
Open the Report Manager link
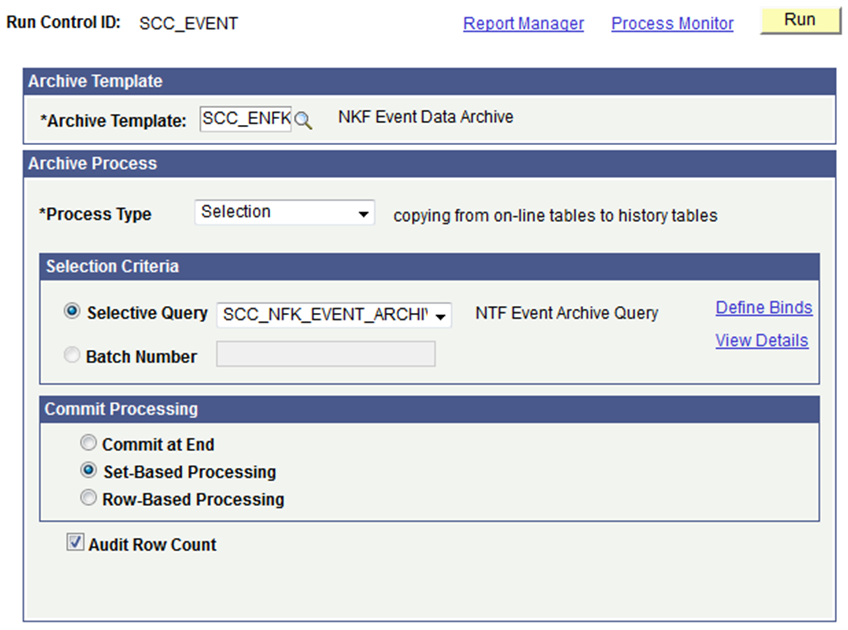(x=523, y=23)
